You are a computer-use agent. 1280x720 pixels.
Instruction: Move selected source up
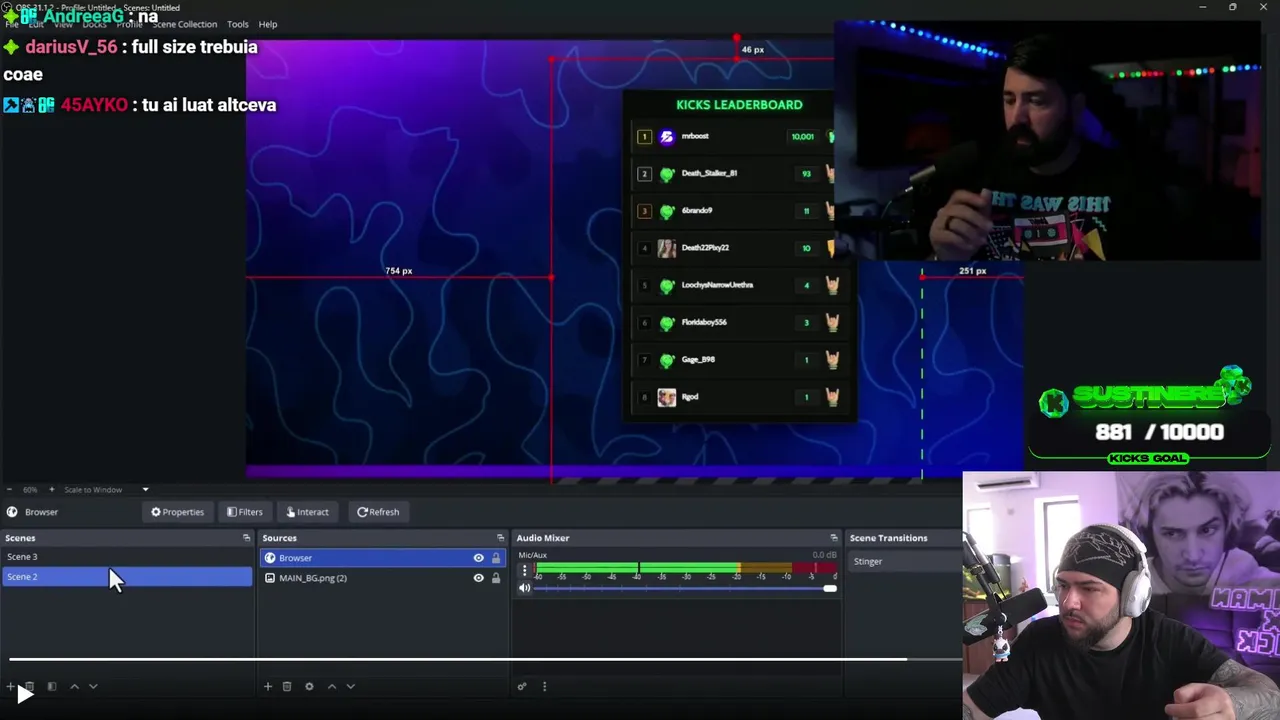coord(332,686)
